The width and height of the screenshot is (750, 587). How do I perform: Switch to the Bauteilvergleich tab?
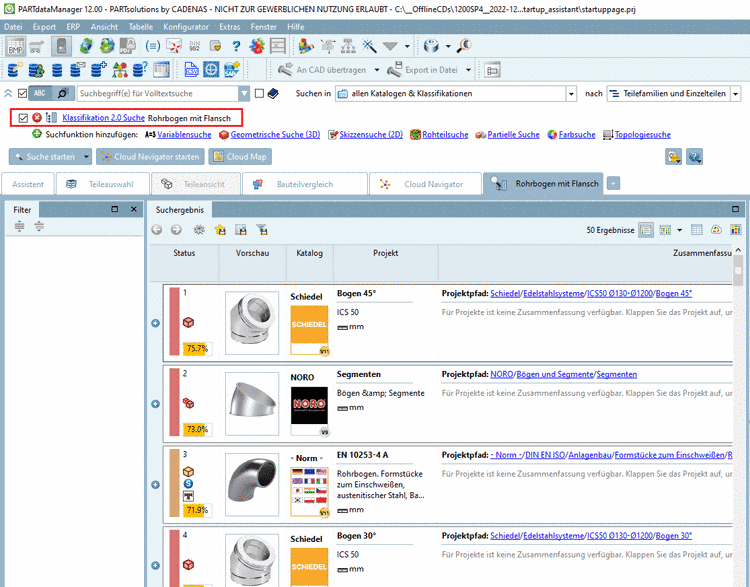click(305, 184)
